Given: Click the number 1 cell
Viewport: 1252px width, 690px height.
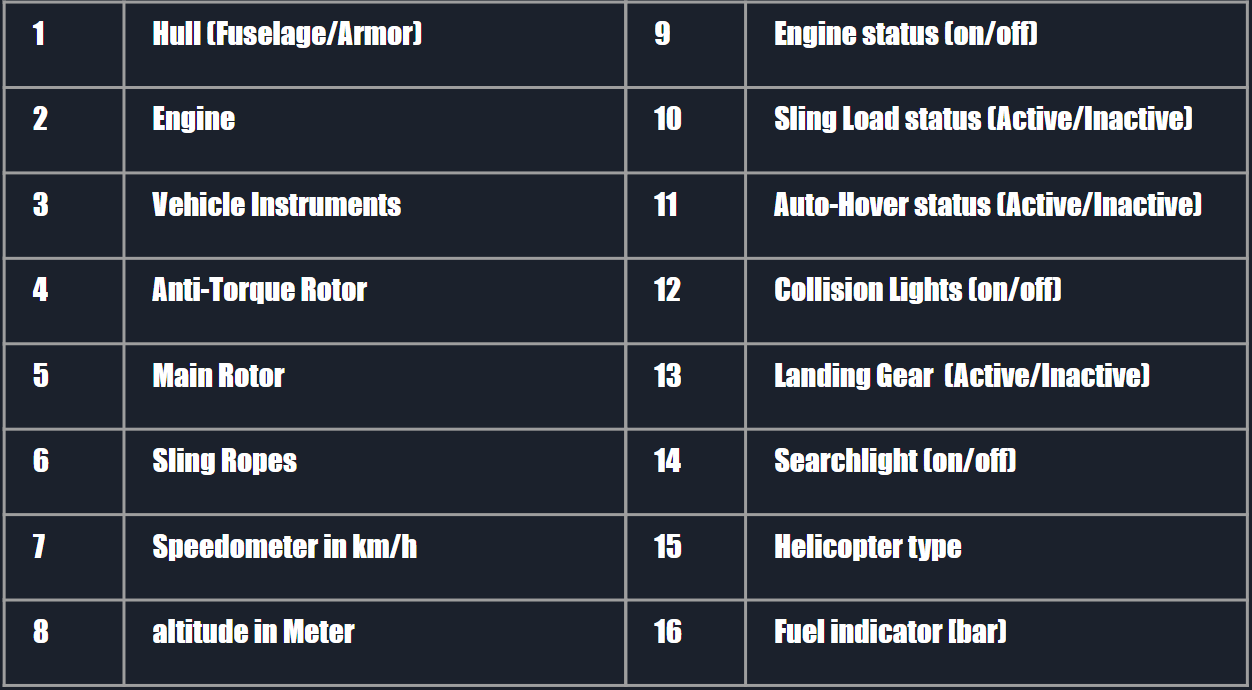Looking at the screenshot, I should (39, 34).
